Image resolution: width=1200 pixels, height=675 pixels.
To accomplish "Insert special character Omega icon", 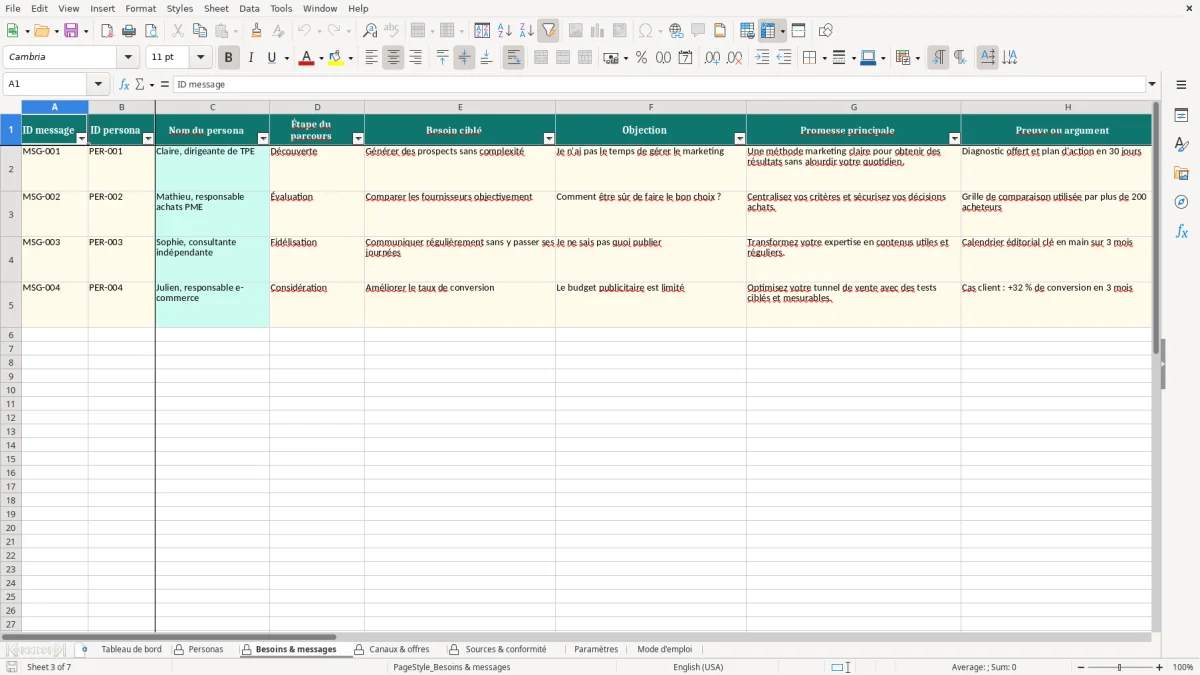I will tap(645, 31).
